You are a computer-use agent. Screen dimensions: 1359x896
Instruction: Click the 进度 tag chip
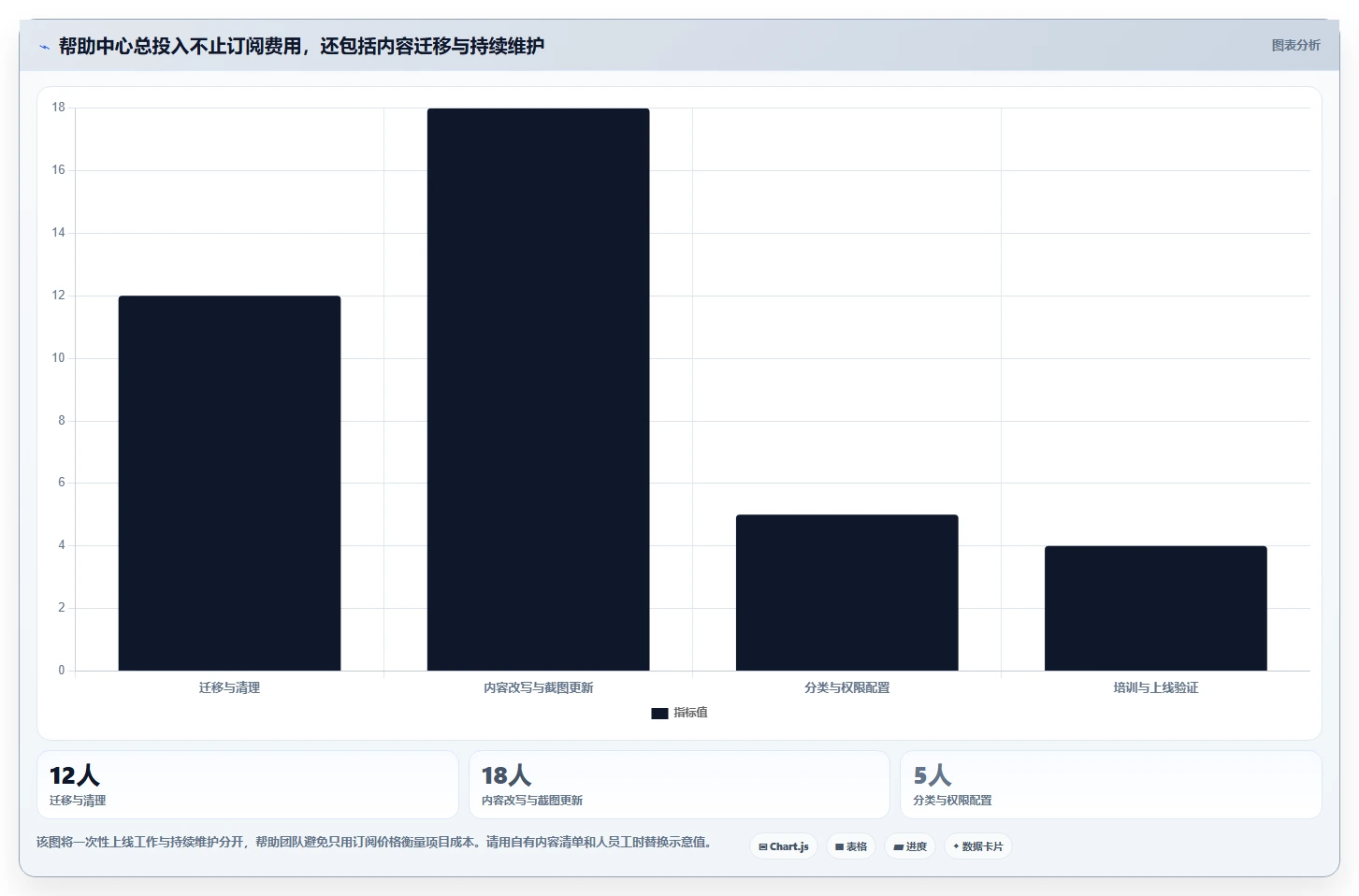910,846
